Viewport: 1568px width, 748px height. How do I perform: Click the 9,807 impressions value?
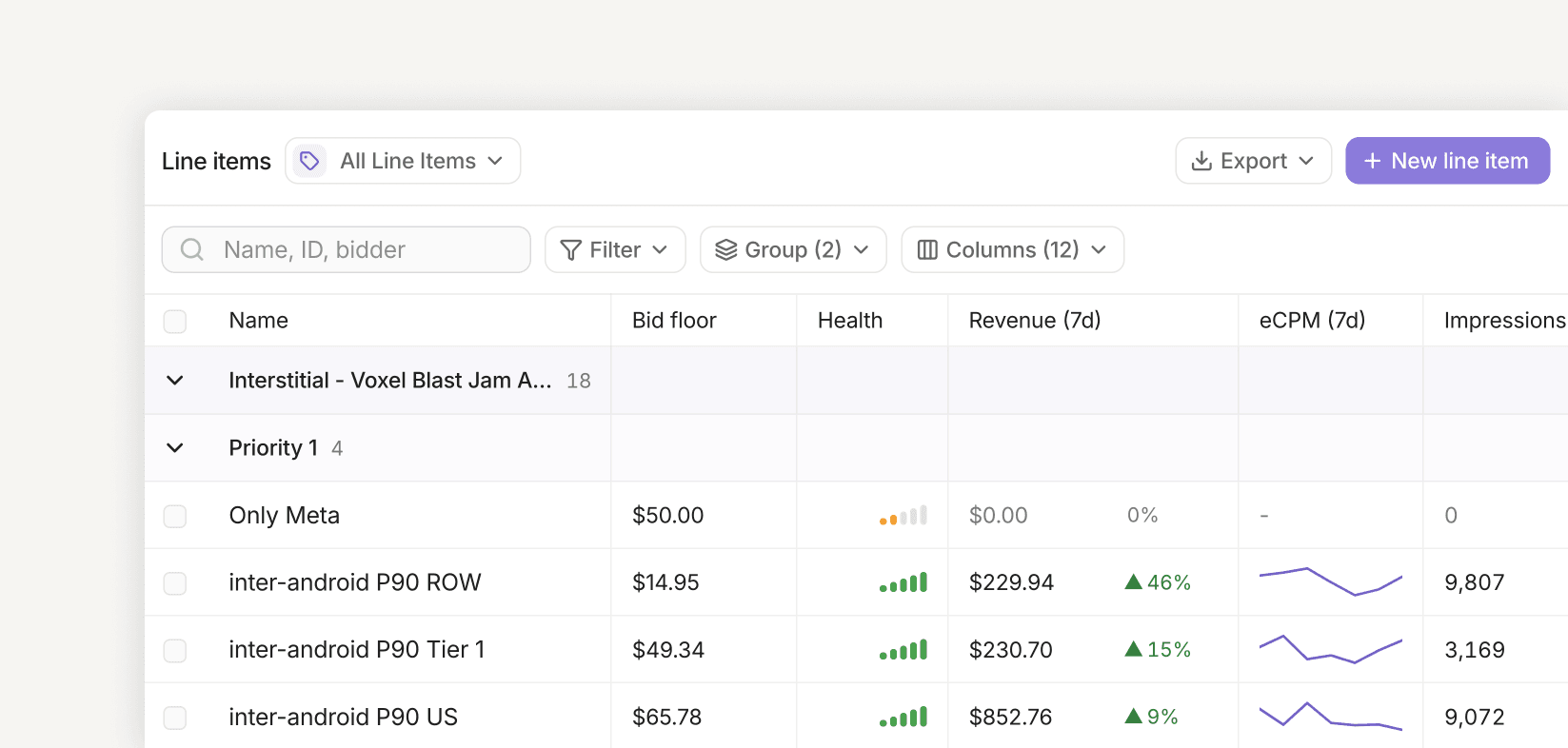click(x=1474, y=582)
